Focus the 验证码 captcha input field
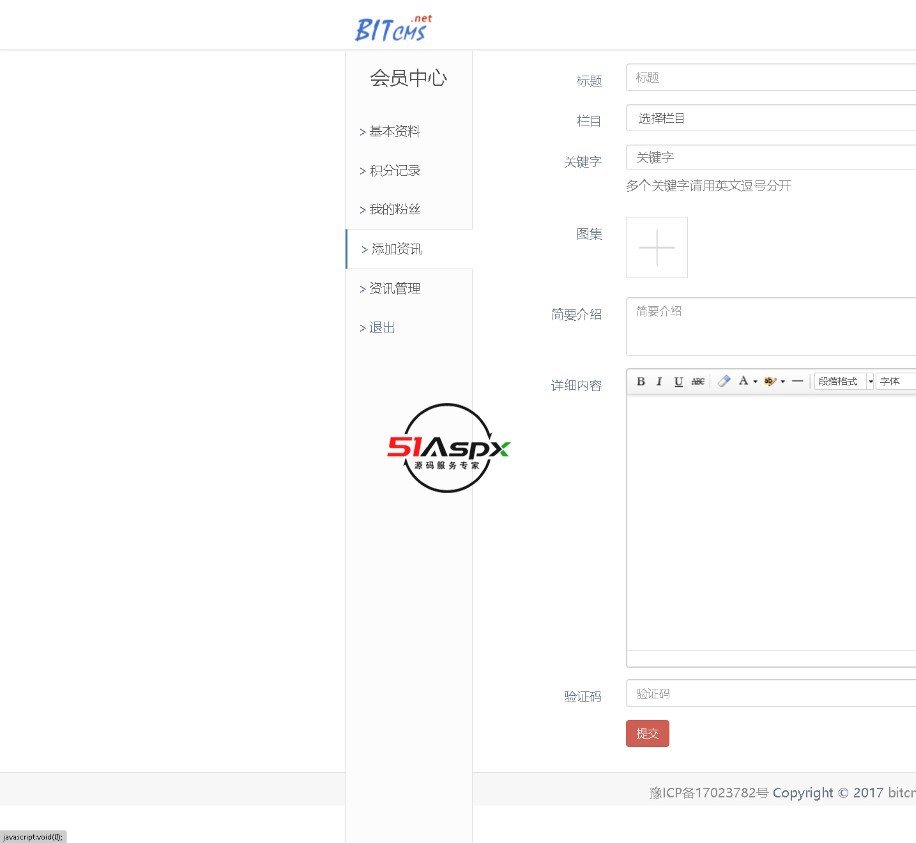The image size is (916, 843). tap(771, 693)
